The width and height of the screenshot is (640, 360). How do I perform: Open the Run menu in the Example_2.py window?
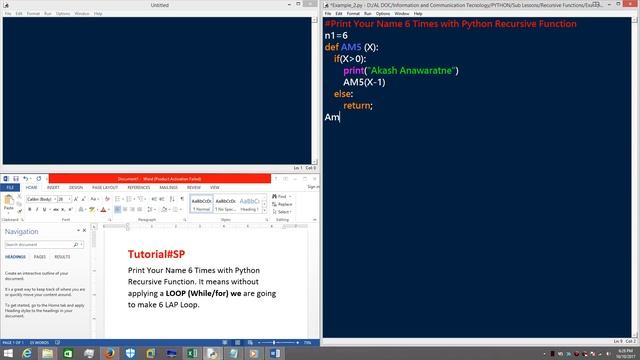coord(368,13)
